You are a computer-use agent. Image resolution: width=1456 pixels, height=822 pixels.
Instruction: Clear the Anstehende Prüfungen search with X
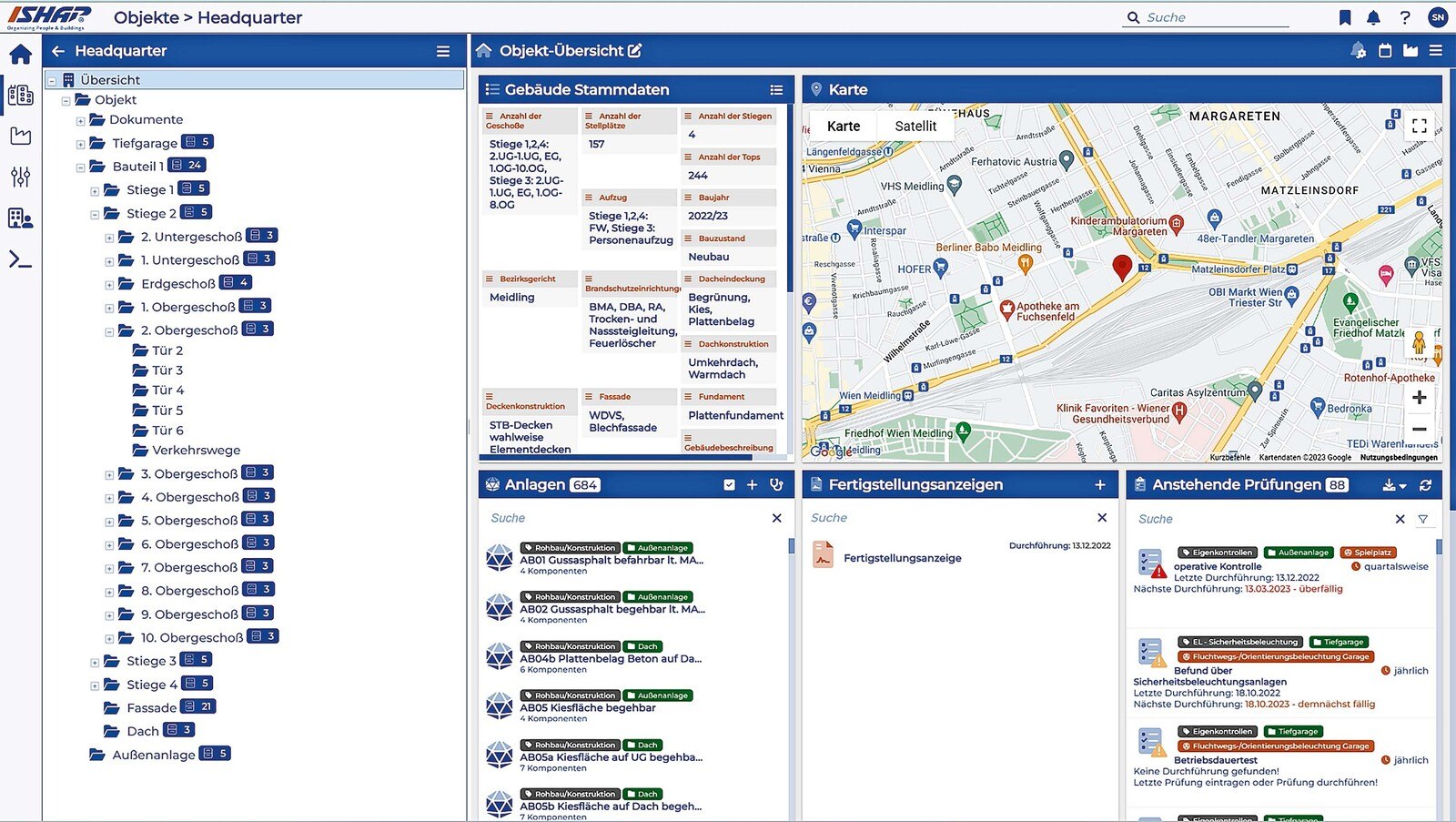pyautogui.click(x=1400, y=519)
